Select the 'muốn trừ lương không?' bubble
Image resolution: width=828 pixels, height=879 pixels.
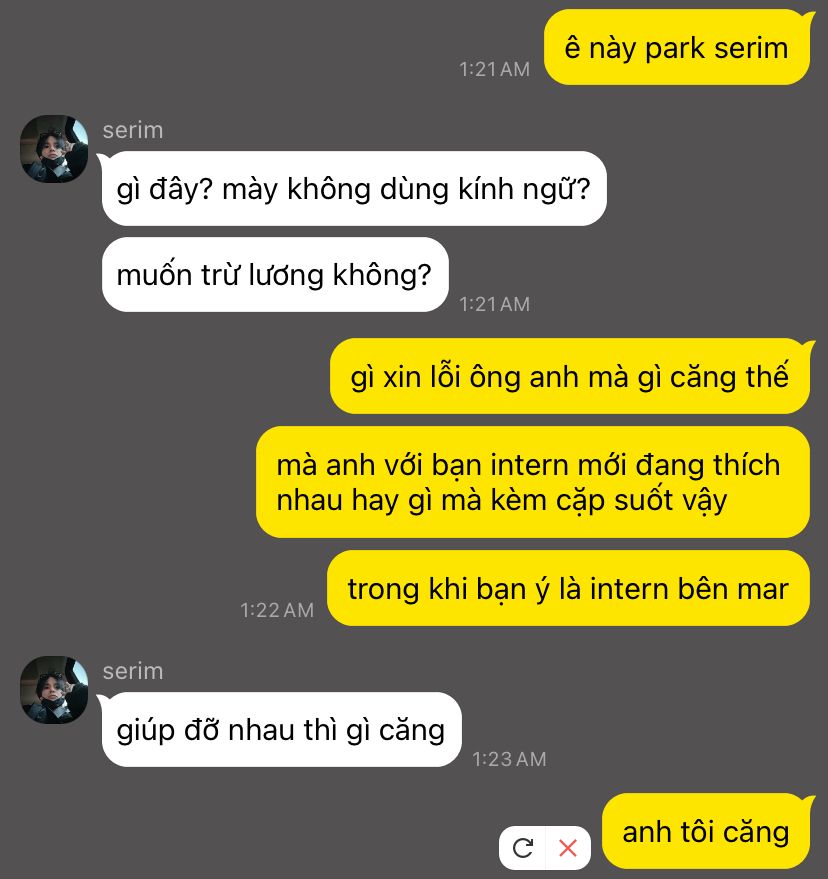pyautogui.click(x=275, y=275)
